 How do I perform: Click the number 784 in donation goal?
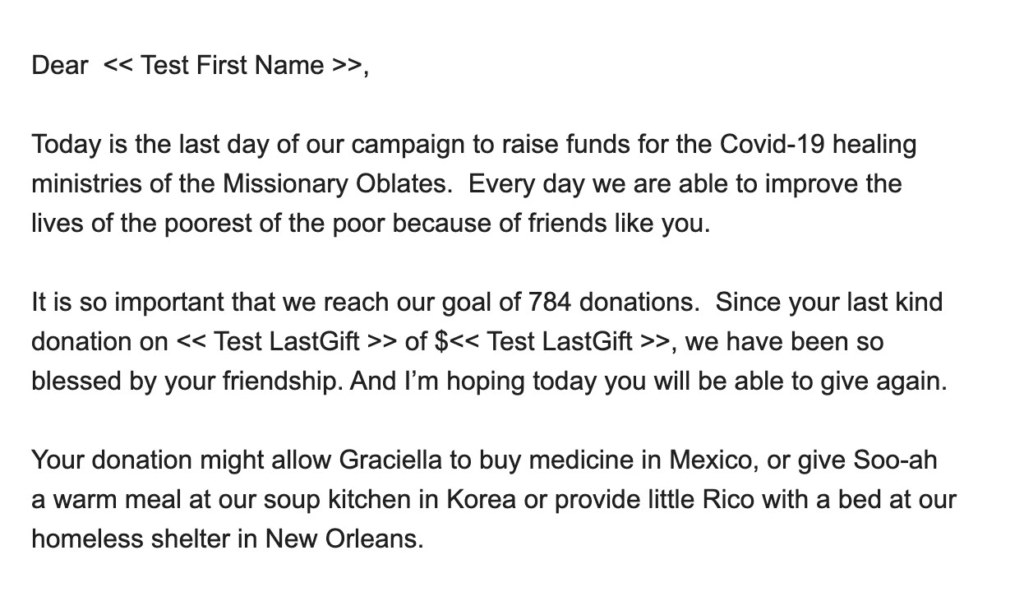tap(549, 303)
